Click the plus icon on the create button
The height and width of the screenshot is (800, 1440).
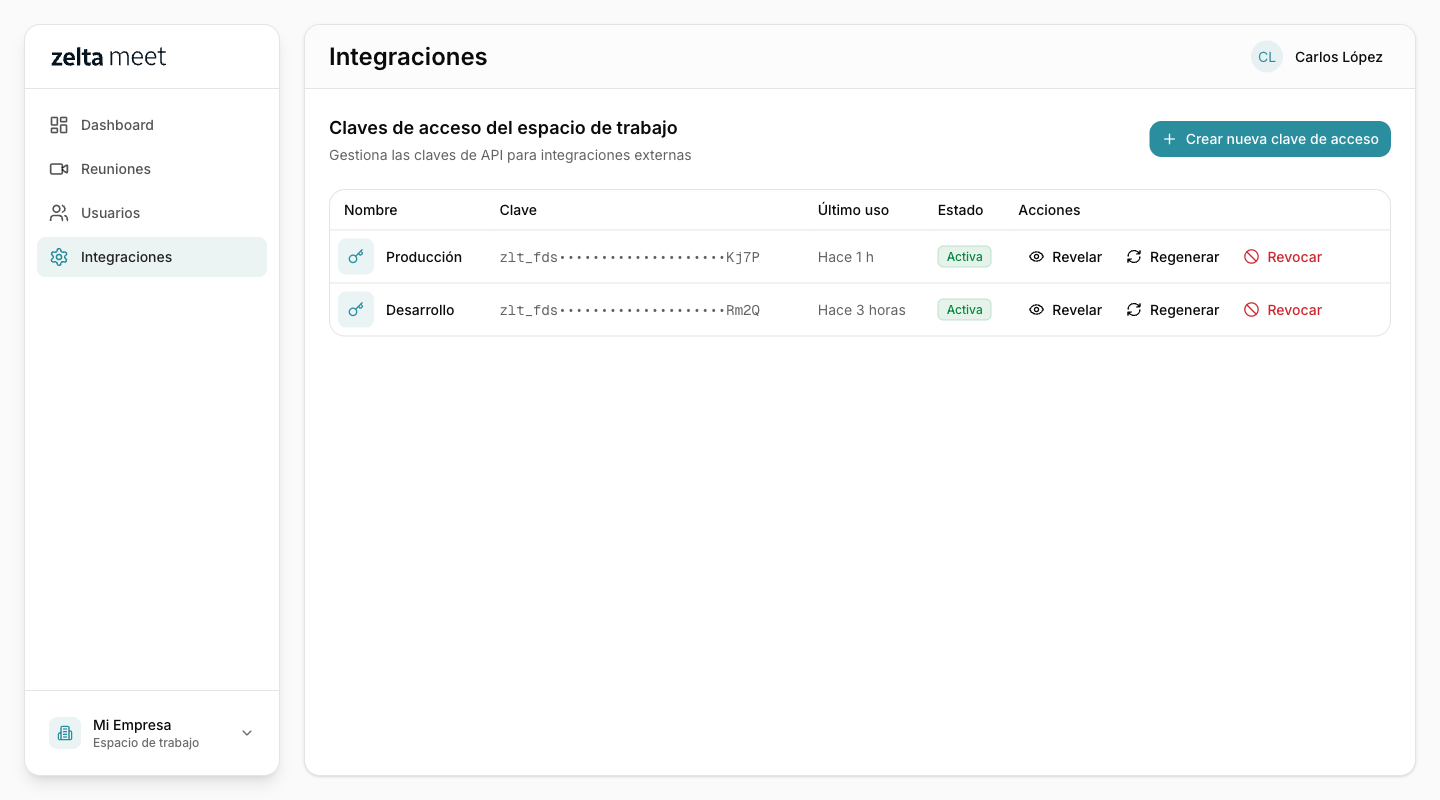(x=1168, y=139)
